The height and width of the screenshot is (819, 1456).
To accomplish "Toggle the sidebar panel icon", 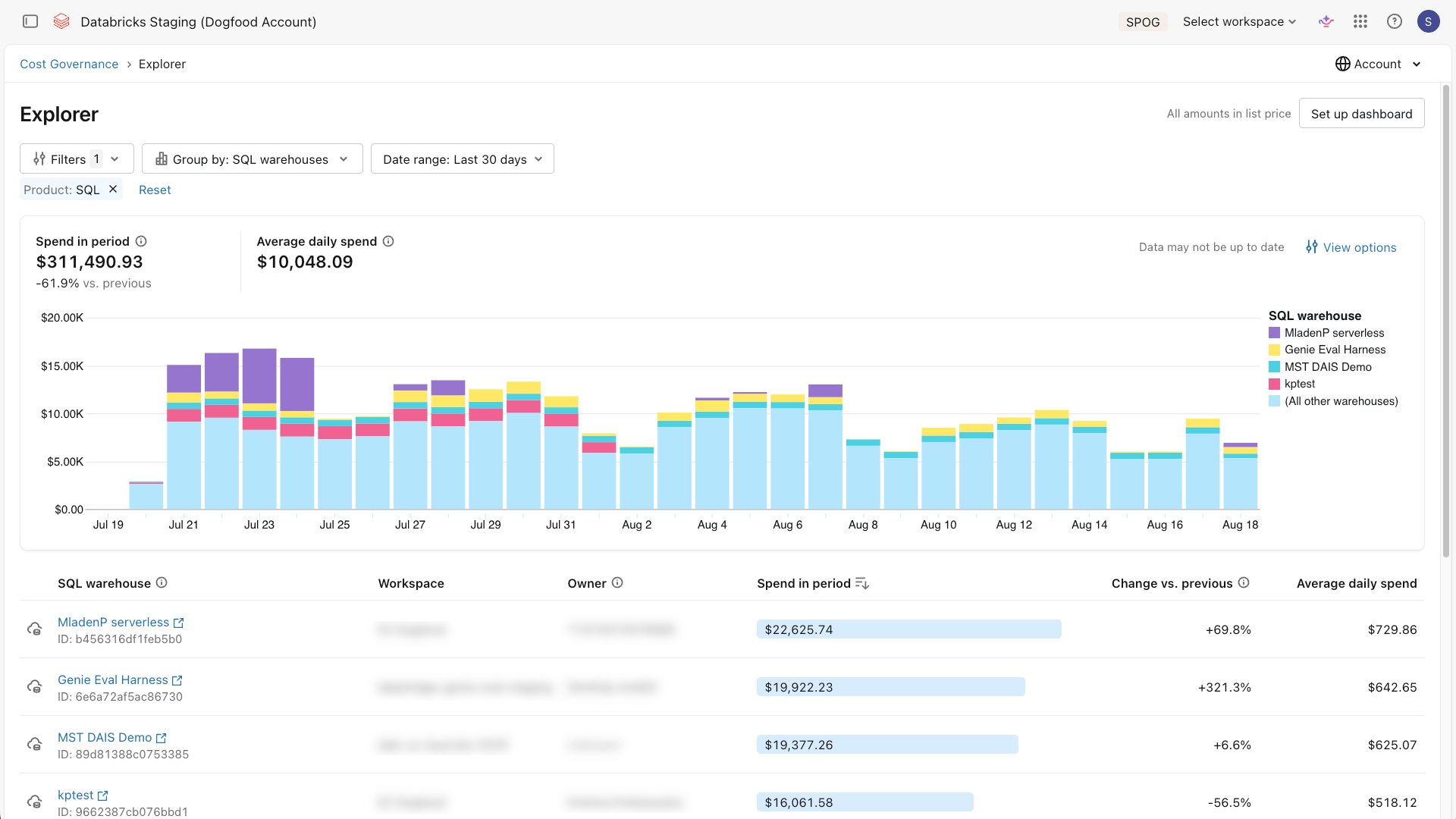I will [30, 21].
